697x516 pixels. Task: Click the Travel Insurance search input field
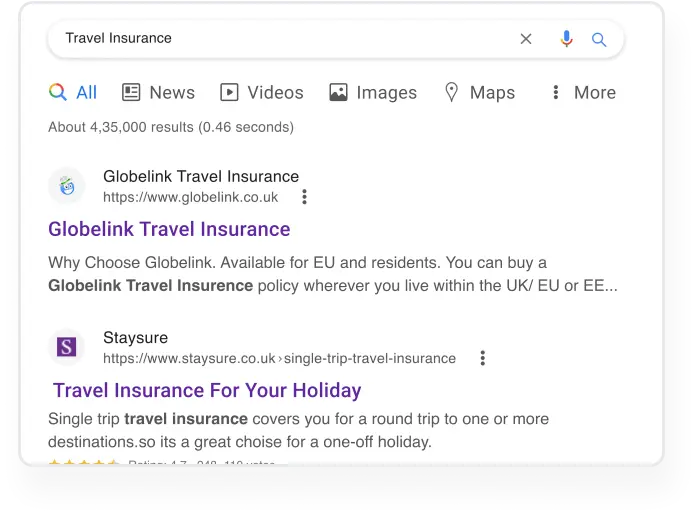tap(280, 39)
